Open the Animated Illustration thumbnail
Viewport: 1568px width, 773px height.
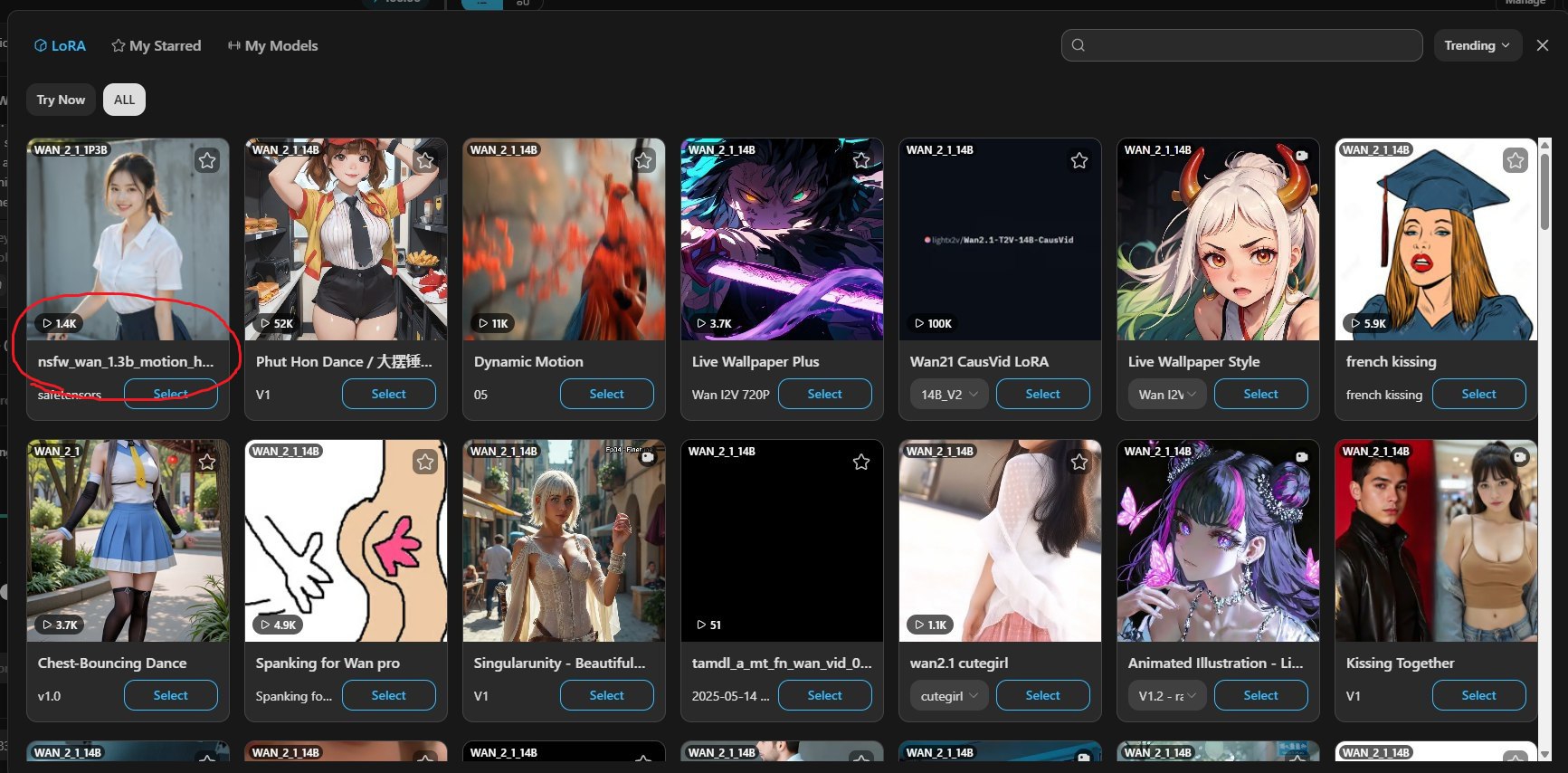(x=1218, y=541)
